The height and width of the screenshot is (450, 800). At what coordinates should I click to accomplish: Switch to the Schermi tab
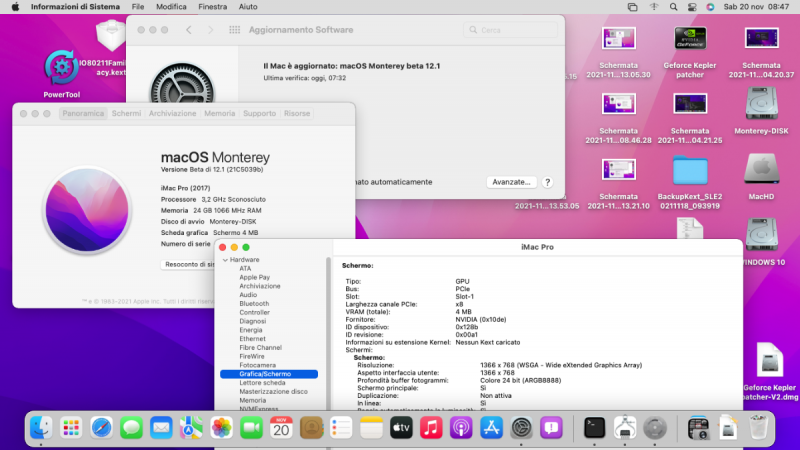pyautogui.click(x=126, y=114)
